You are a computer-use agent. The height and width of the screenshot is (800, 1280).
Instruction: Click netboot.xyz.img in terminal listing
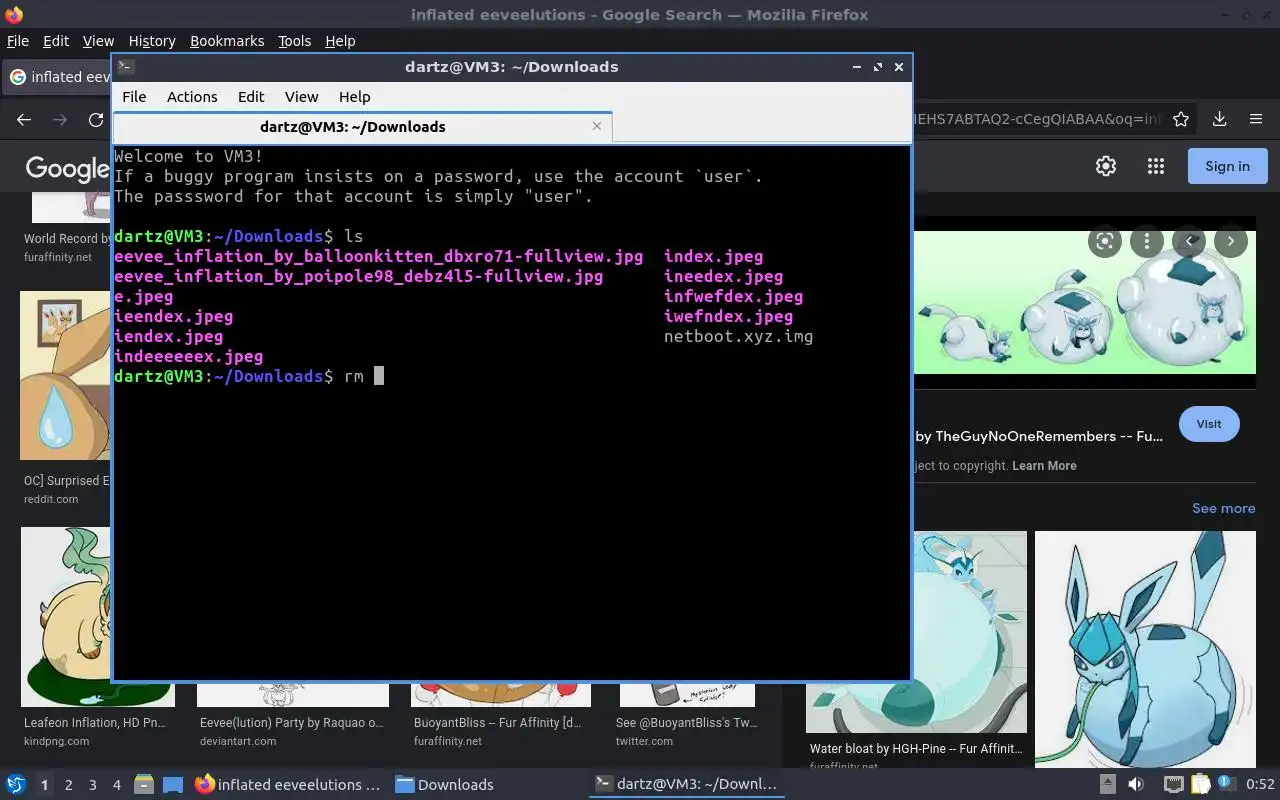point(738,336)
